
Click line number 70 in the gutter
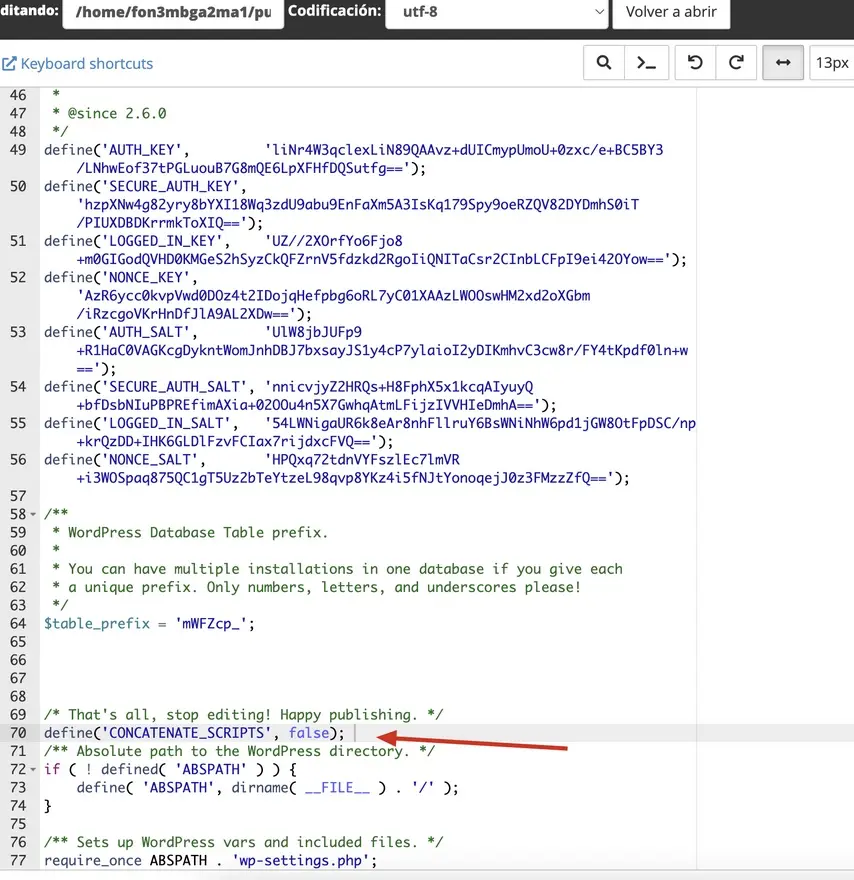pyautogui.click(x=18, y=733)
